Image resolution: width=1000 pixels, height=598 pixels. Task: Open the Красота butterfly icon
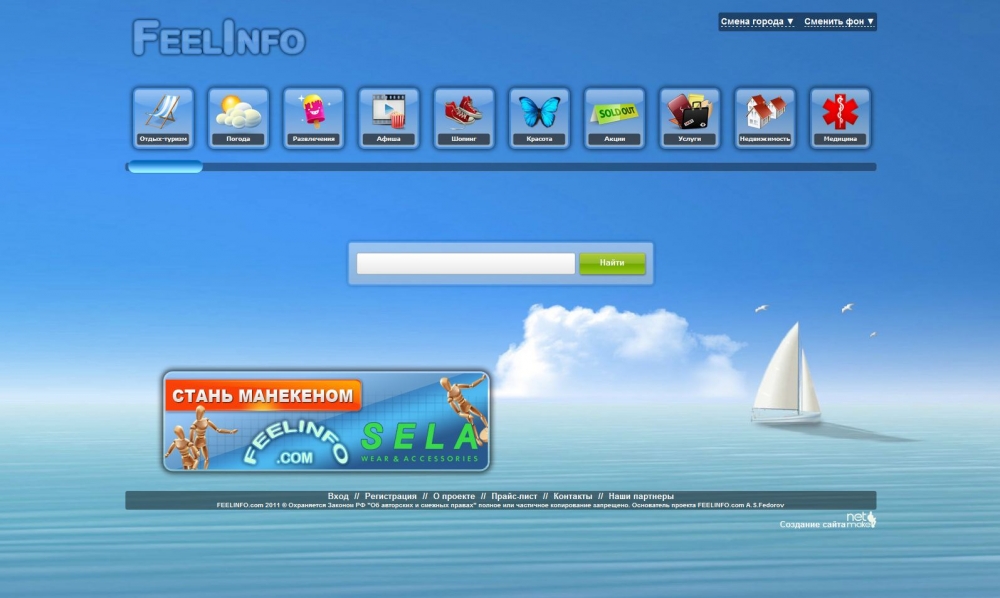[540, 118]
